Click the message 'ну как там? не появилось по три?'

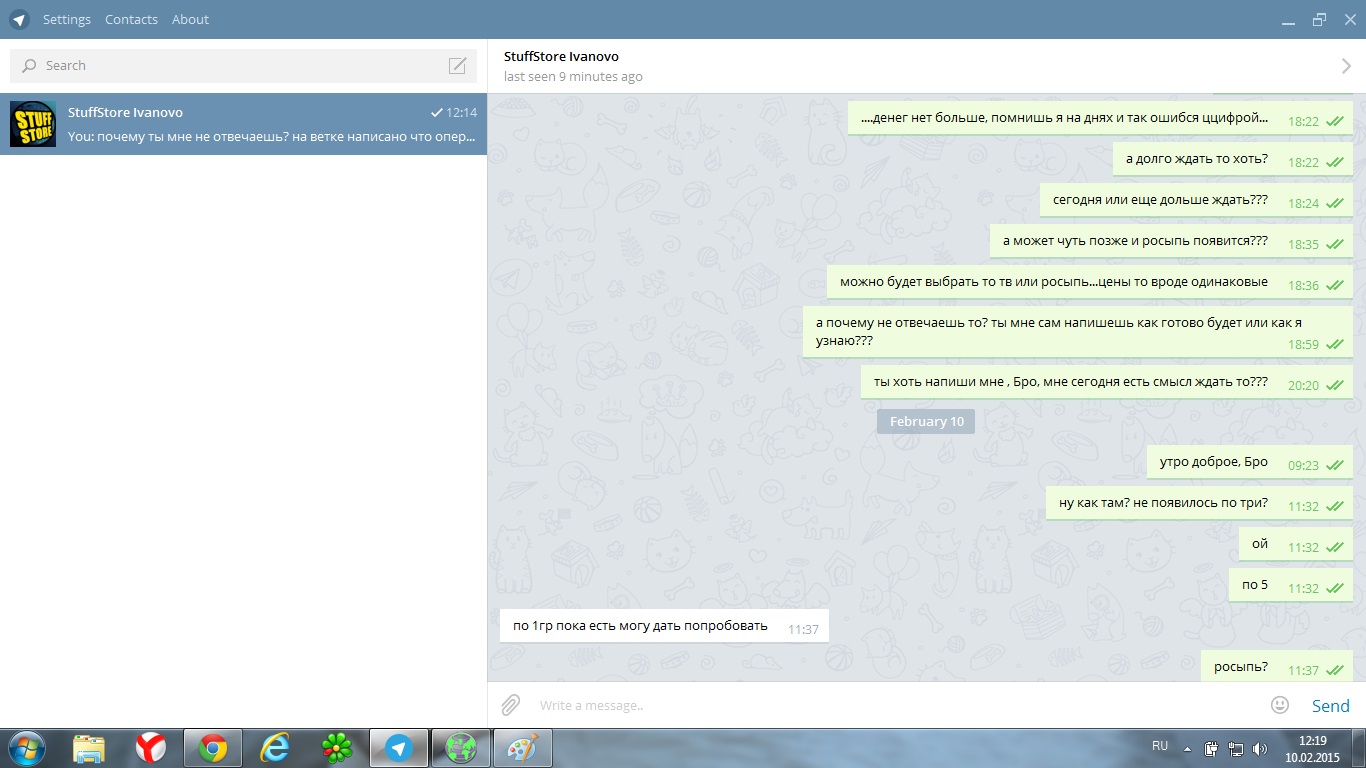[1200, 504]
